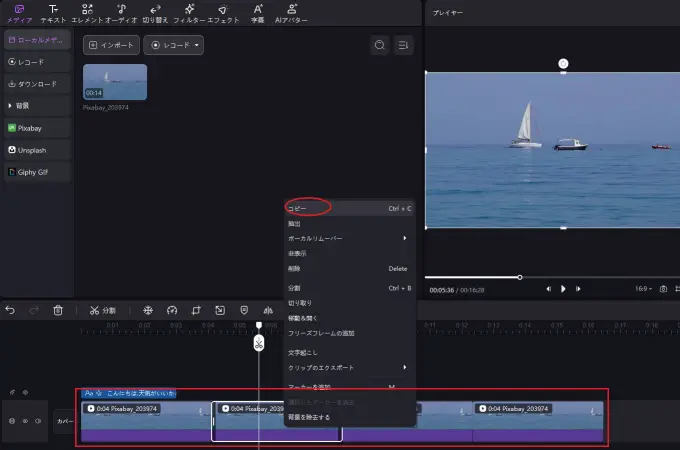Image resolution: width=680 pixels, height=450 pixels.
Task: Open the フィルター tab
Action: [189, 13]
